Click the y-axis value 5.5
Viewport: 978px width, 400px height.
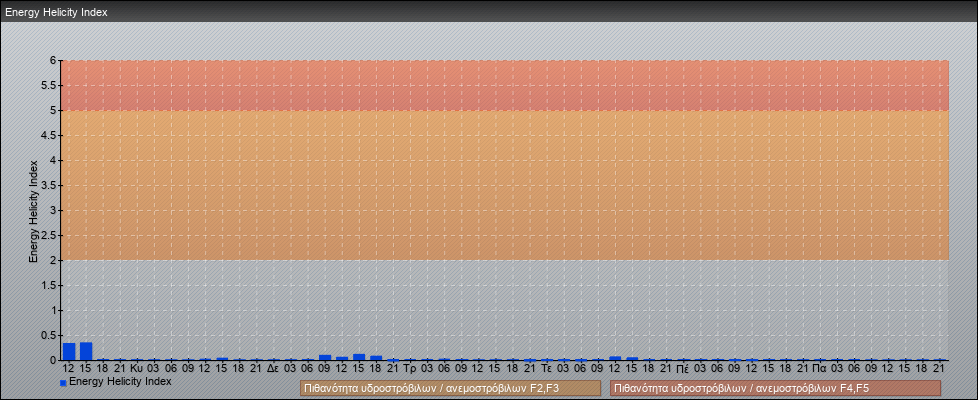50,85
